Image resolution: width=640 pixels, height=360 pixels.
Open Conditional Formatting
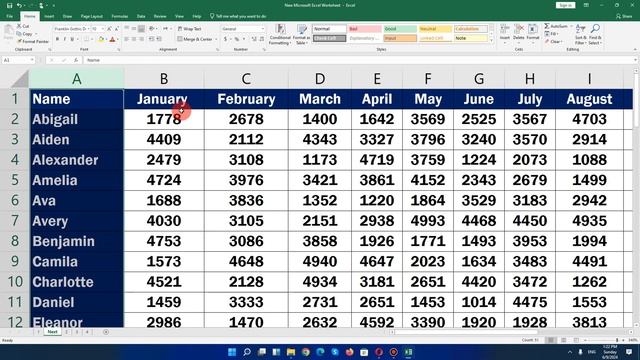pos(280,35)
